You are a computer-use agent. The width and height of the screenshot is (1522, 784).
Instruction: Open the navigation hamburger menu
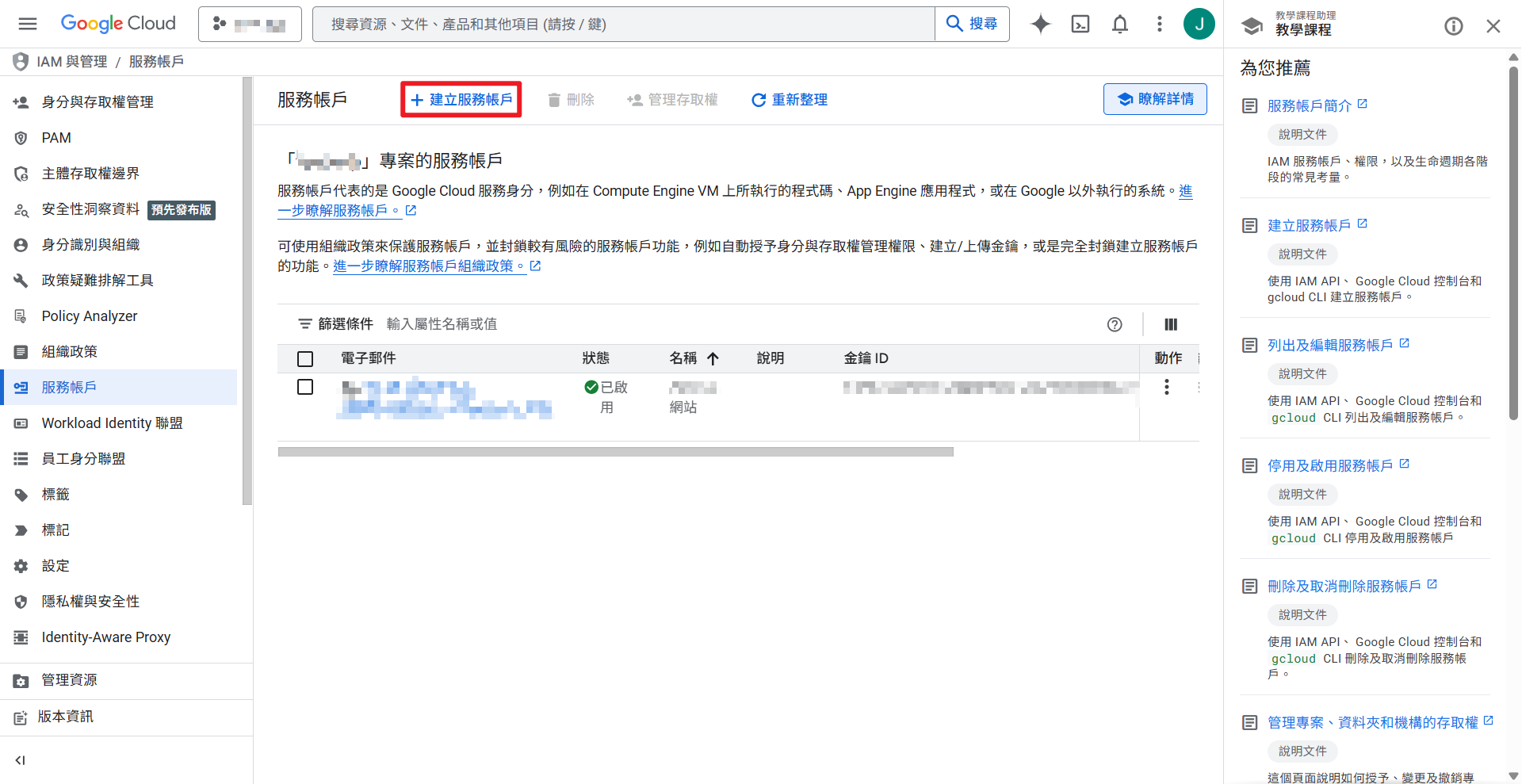pos(28,24)
